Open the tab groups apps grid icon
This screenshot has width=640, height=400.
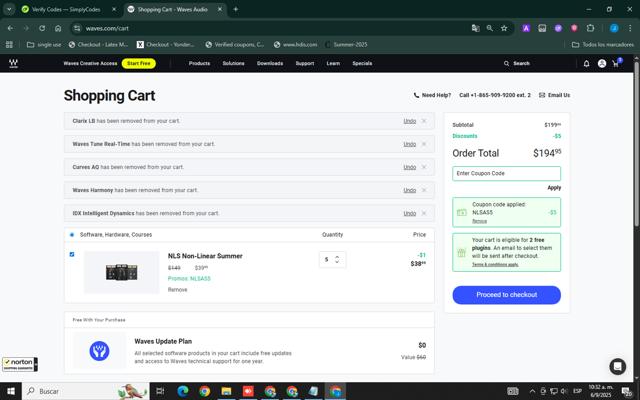(x=9, y=44)
